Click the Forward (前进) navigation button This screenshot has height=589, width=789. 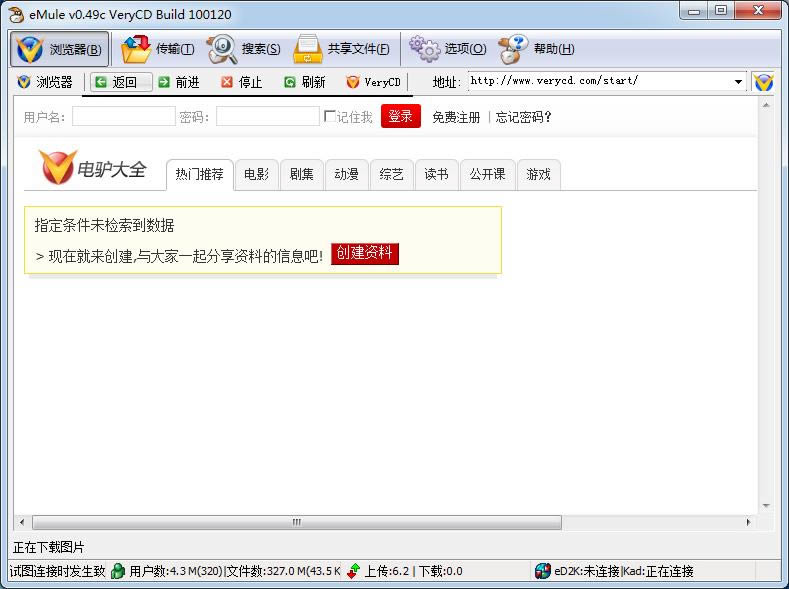coord(179,82)
